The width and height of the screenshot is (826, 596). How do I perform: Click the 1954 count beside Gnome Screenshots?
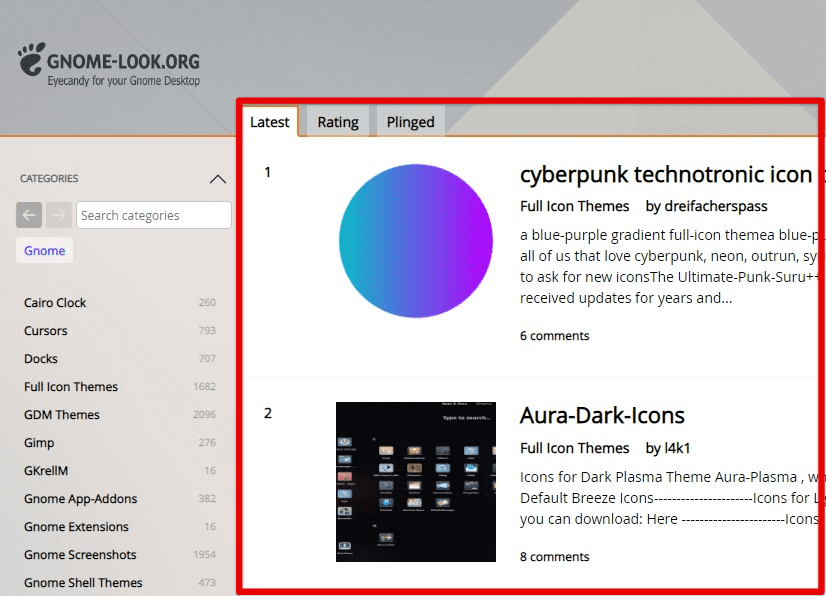click(x=204, y=554)
